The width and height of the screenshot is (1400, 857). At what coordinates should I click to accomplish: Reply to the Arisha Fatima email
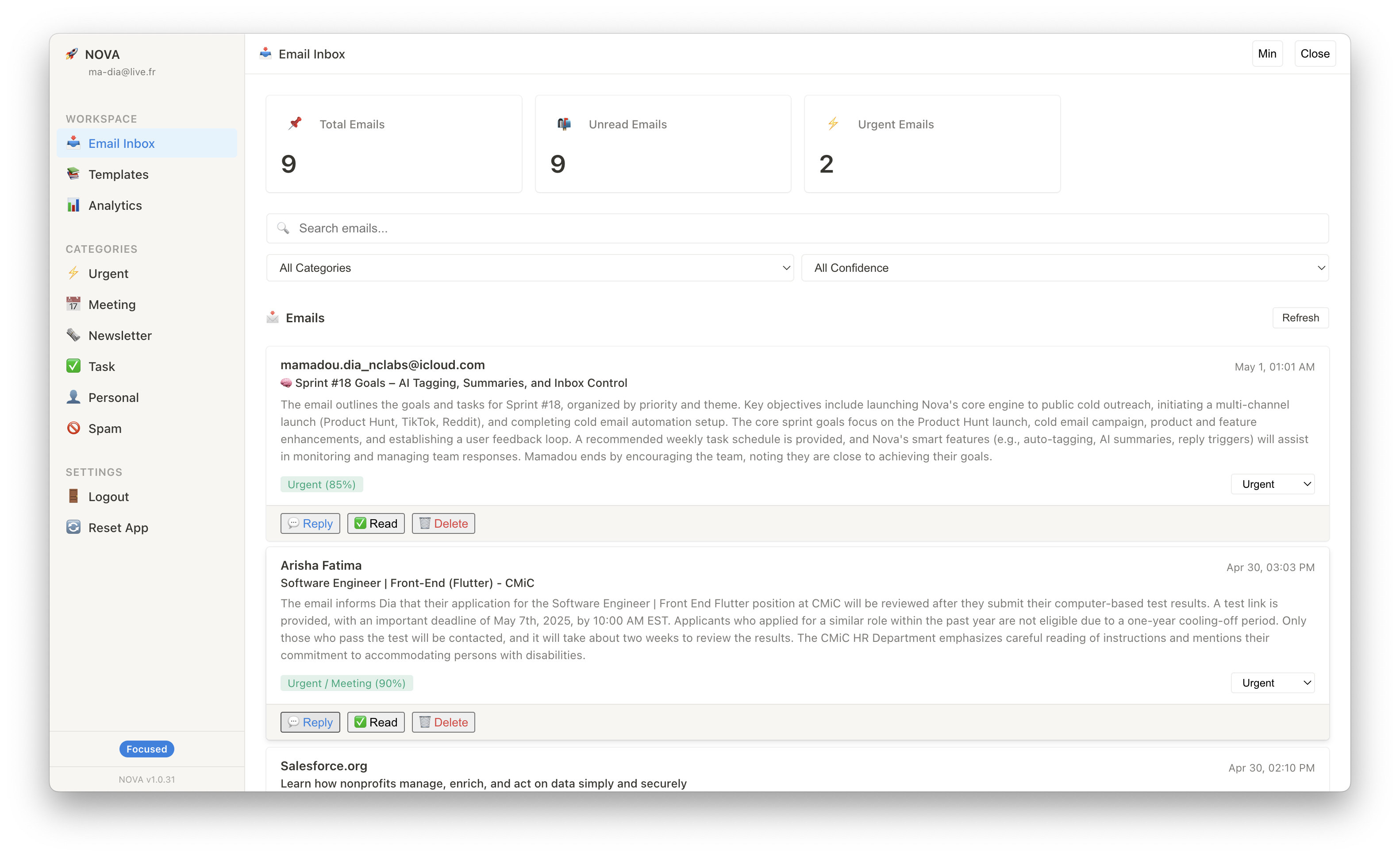(x=310, y=722)
